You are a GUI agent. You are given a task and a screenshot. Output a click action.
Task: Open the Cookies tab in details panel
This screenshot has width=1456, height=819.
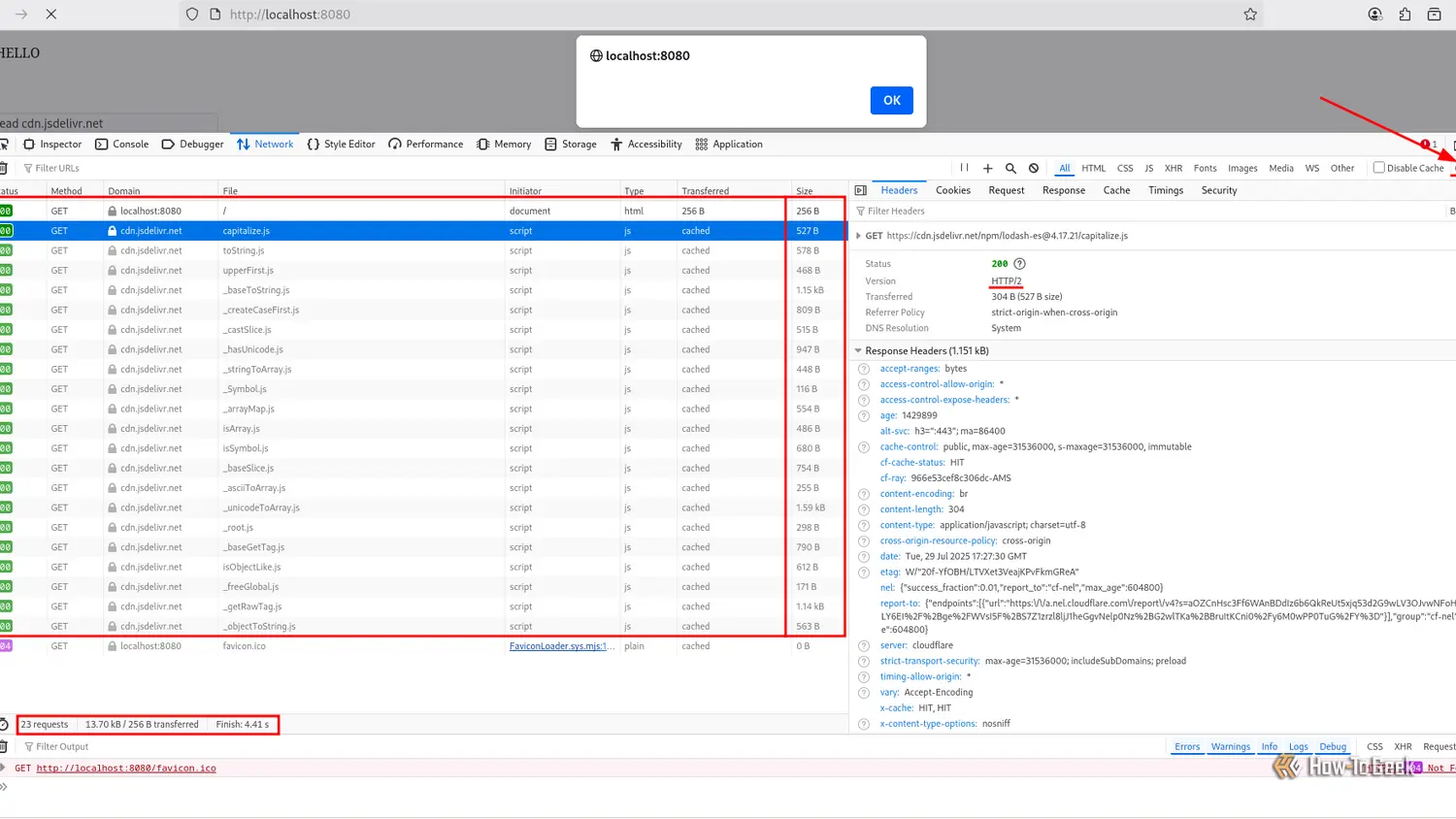point(952,190)
